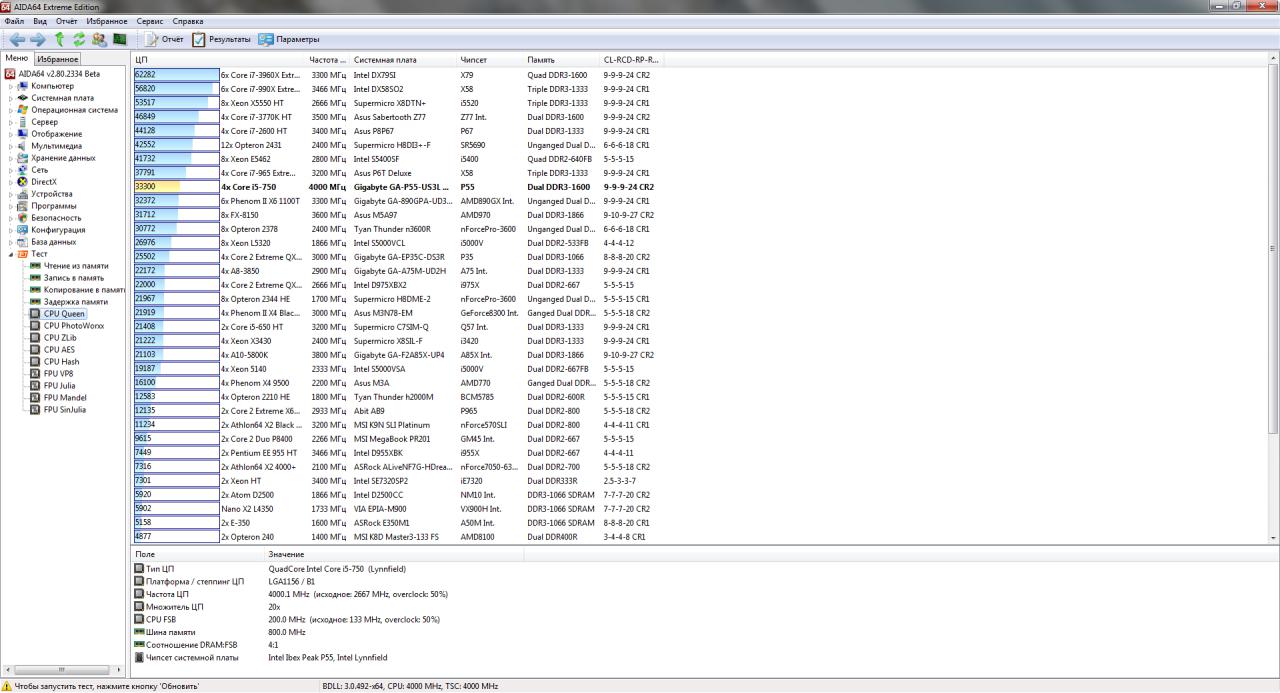The width and height of the screenshot is (1280, 693).
Task: Open the Вид menu
Action: click(x=40, y=21)
